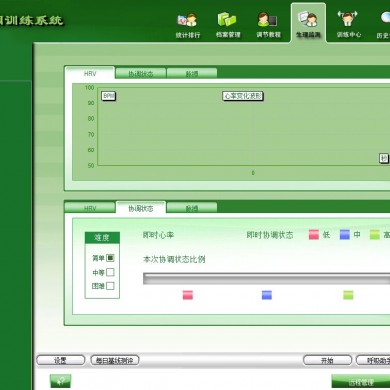This screenshot has width=390, height=390.
Task: Click the 每日基线测评 daily baseline button
Action: click(x=115, y=360)
